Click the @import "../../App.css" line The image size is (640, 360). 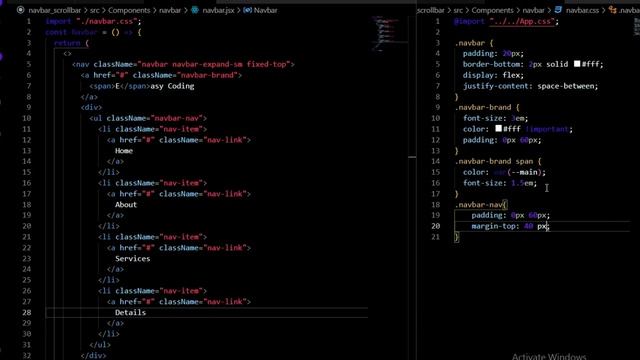(x=506, y=21)
